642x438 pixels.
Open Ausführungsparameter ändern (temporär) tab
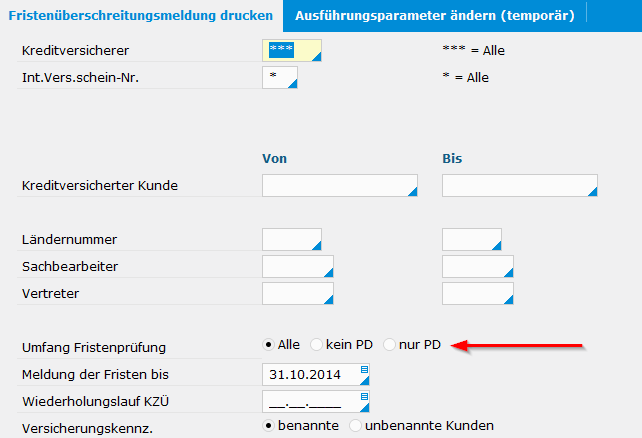[x=435, y=16]
